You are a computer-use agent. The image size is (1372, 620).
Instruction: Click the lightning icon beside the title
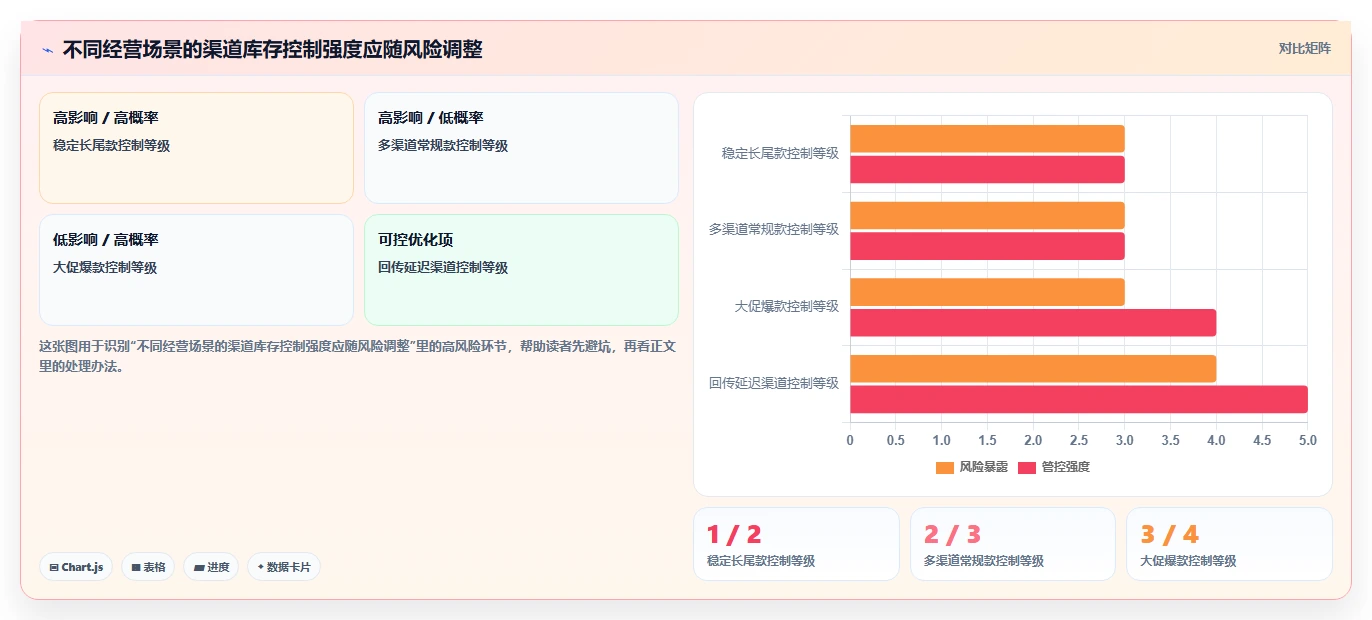click(x=48, y=50)
